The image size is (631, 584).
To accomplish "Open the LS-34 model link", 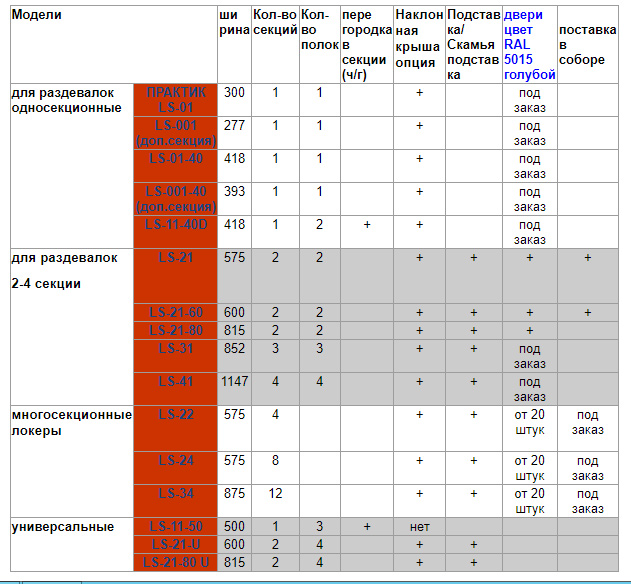I will 176,493.
